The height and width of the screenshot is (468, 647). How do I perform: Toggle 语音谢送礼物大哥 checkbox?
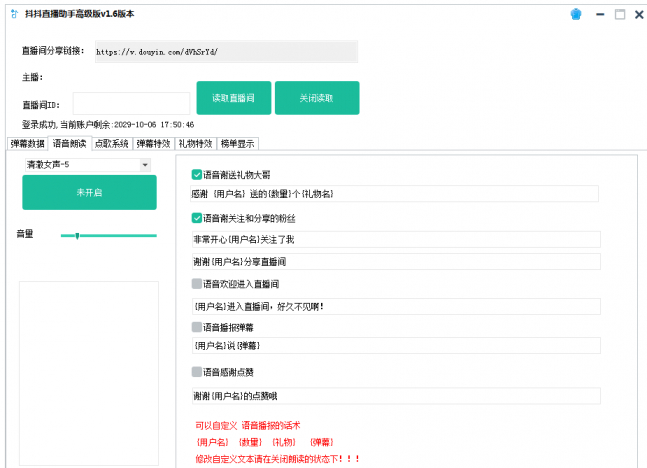(x=196, y=175)
